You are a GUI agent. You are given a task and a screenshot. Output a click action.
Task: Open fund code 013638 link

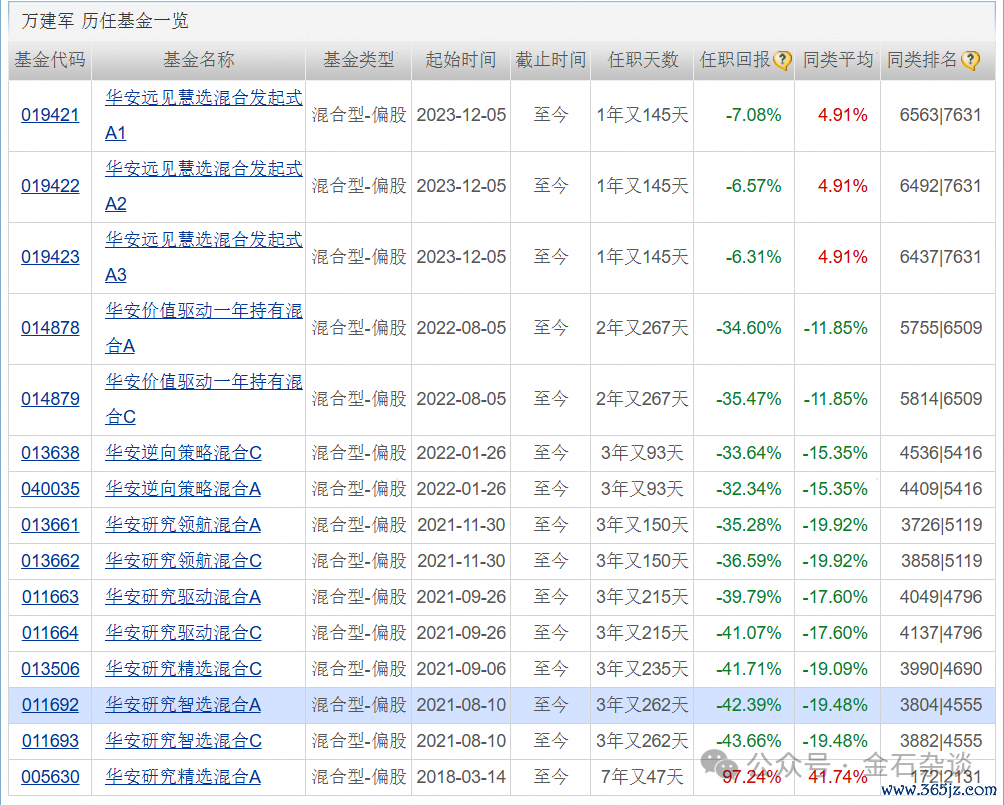tap(50, 453)
